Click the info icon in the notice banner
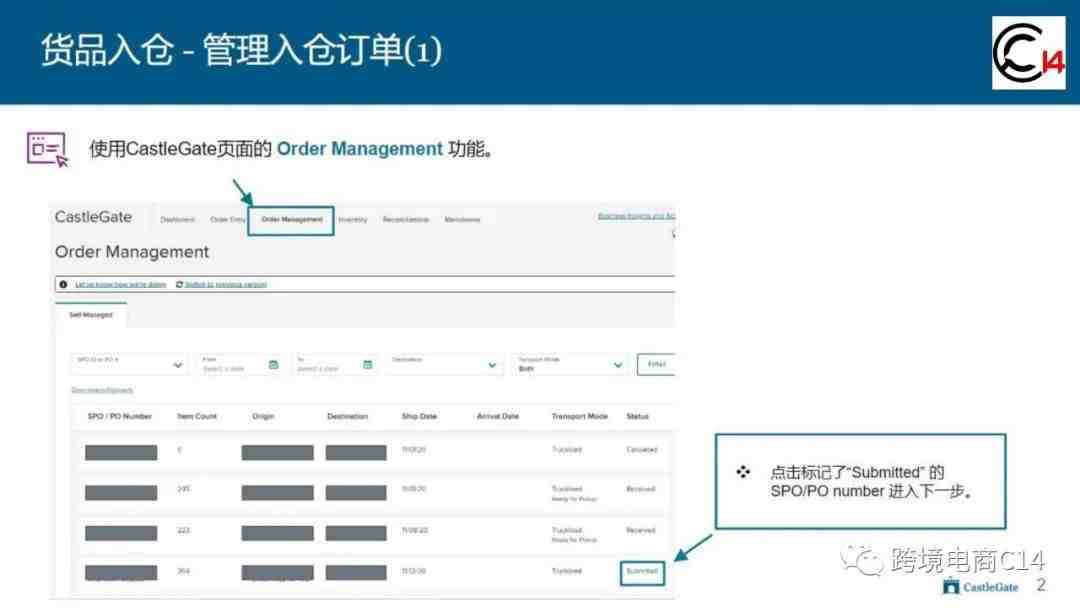The height and width of the screenshot is (608, 1080). [63, 284]
